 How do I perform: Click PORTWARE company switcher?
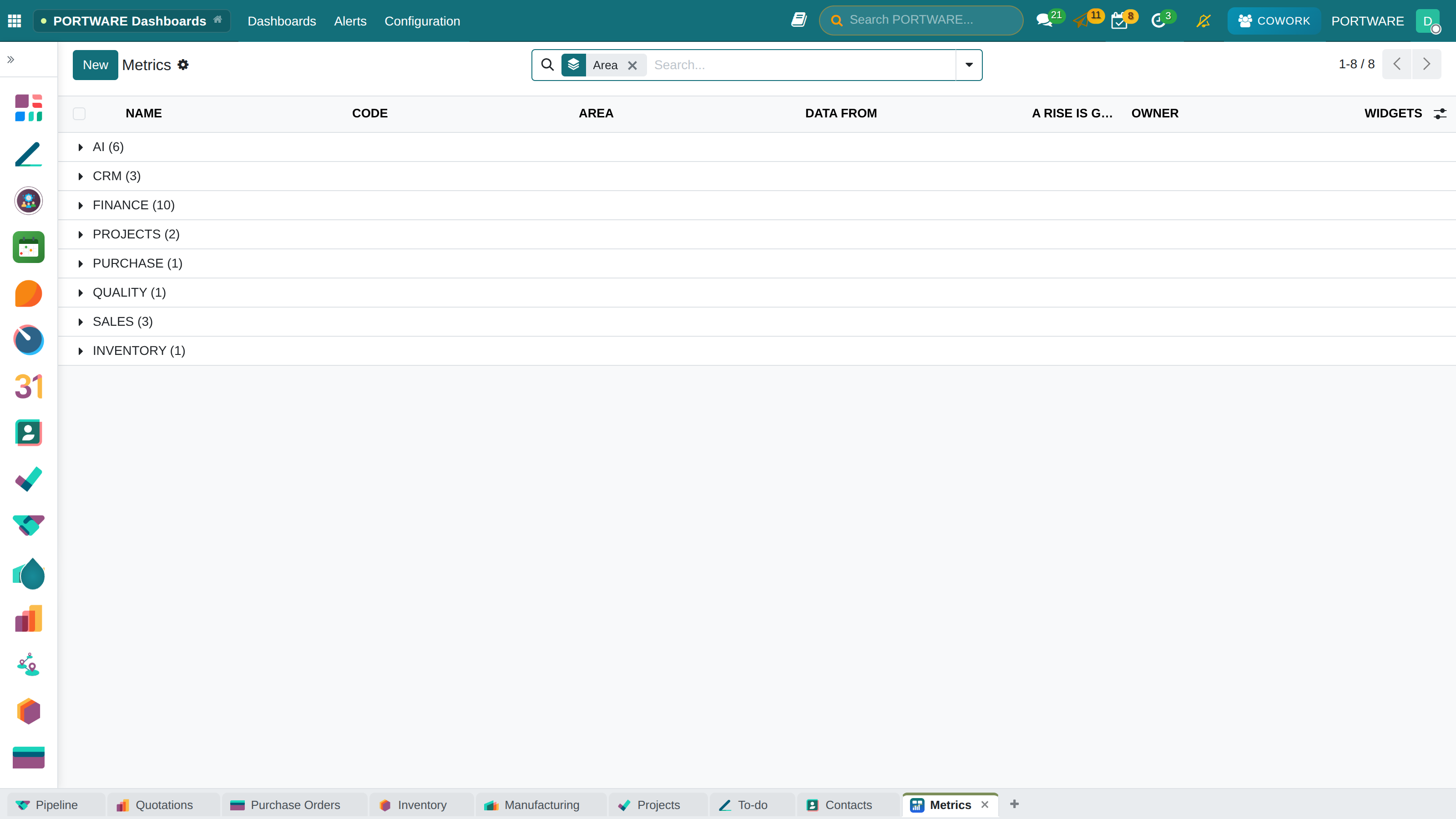coord(1367,21)
